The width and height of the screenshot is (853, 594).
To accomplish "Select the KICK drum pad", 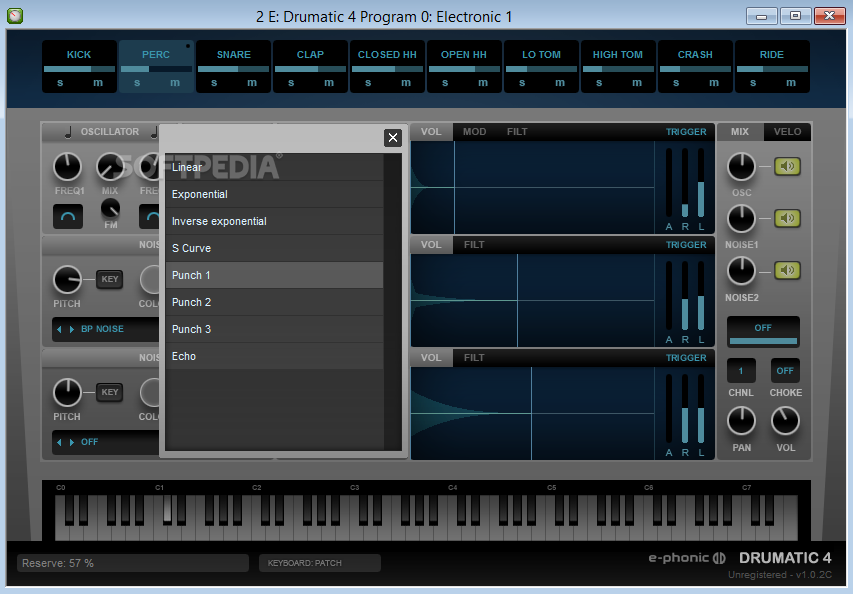I will [79, 54].
